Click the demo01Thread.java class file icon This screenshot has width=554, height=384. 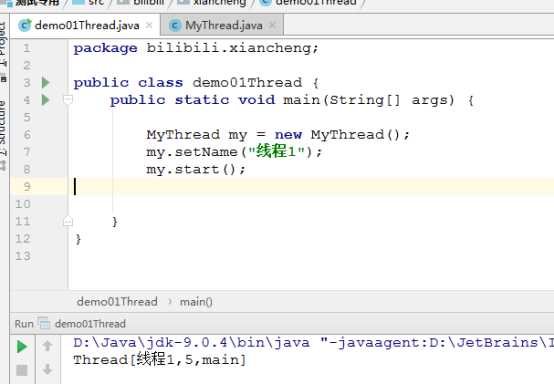(25, 25)
